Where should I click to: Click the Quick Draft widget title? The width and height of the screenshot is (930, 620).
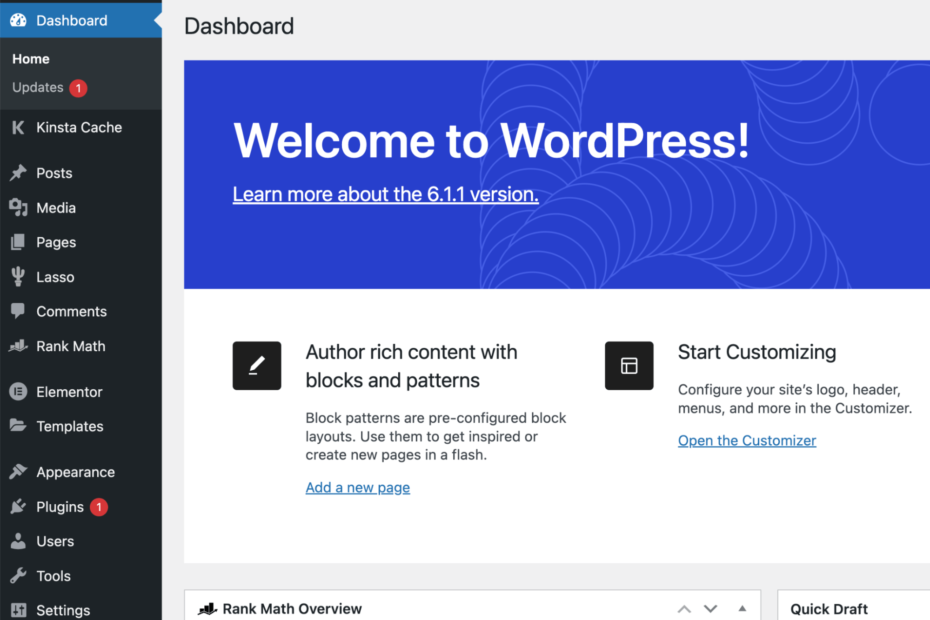[x=829, y=609]
